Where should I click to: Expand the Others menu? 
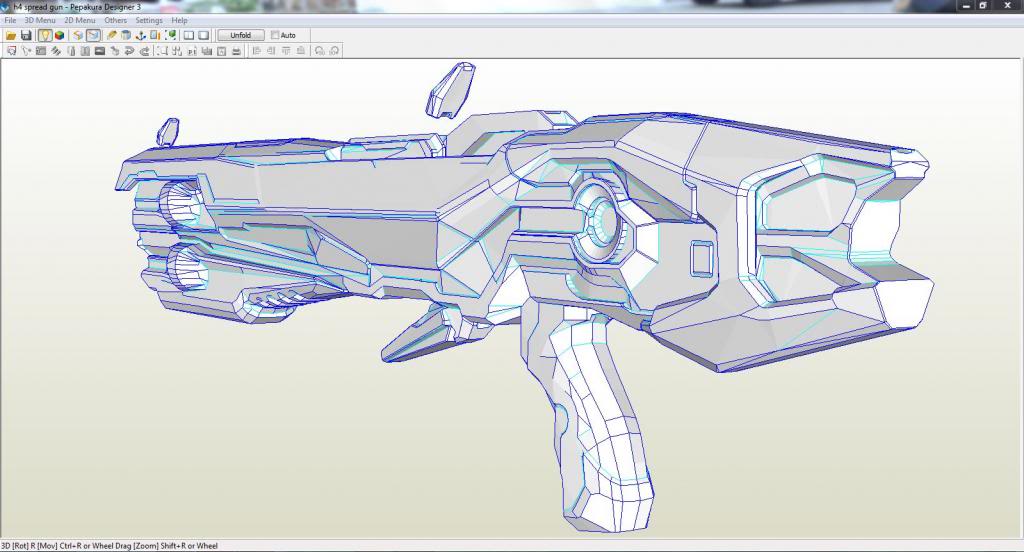(x=115, y=20)
